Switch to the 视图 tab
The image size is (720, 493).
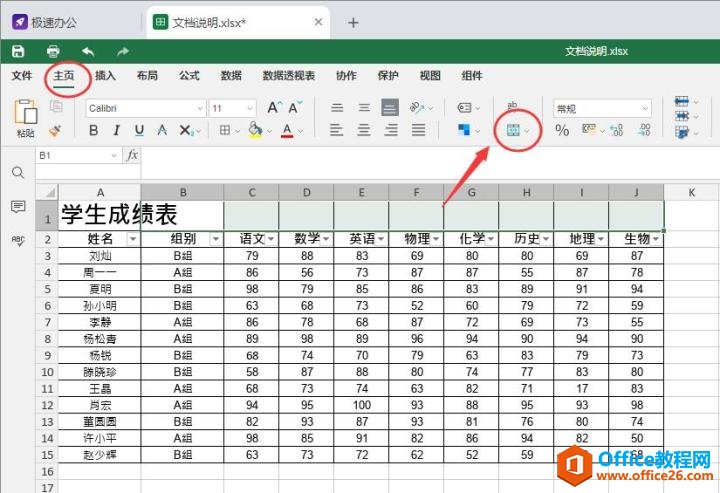430,75
